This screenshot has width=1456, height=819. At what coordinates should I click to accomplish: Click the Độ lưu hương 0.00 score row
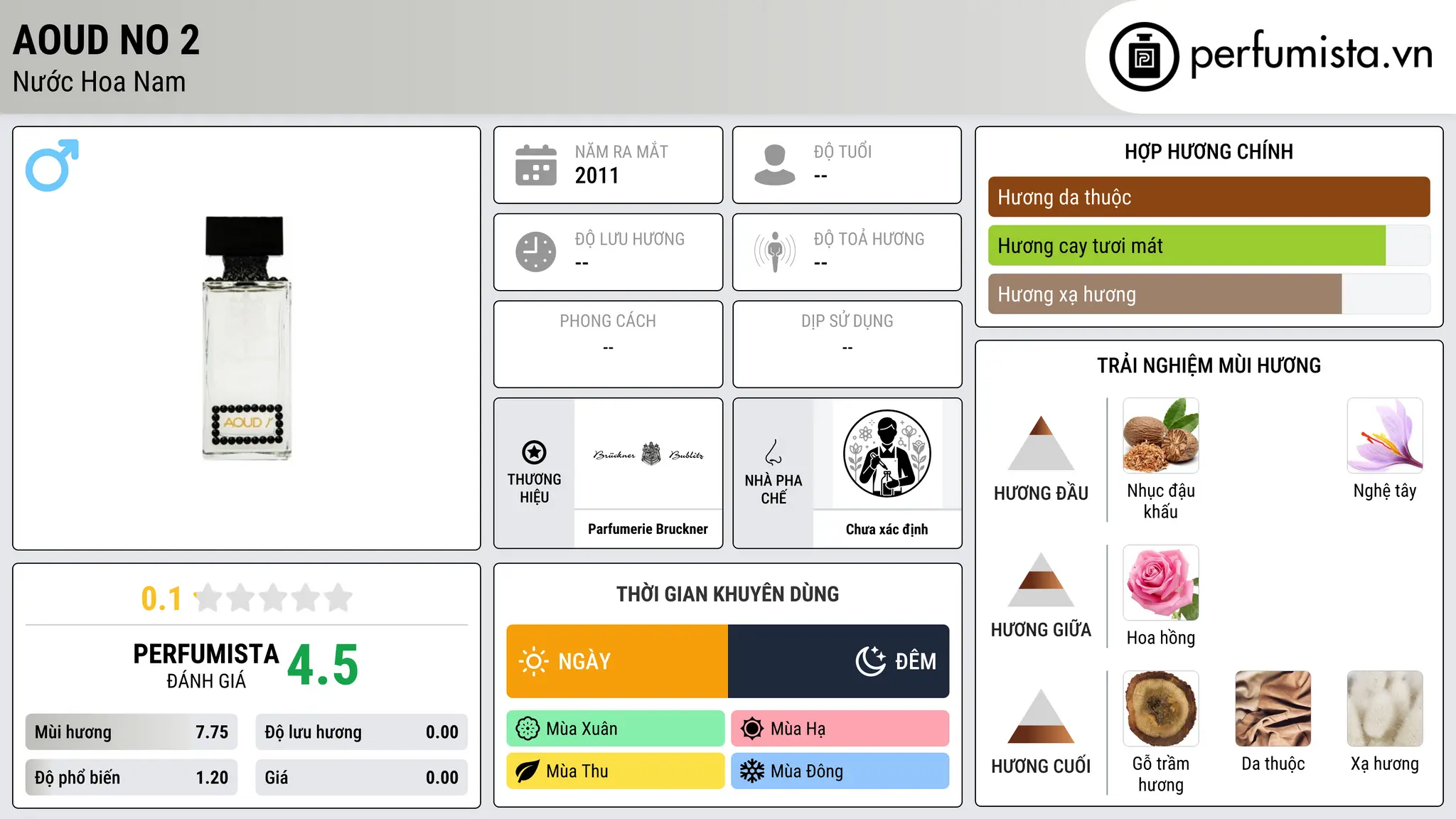pyautogui.click(x=361, y=732)
